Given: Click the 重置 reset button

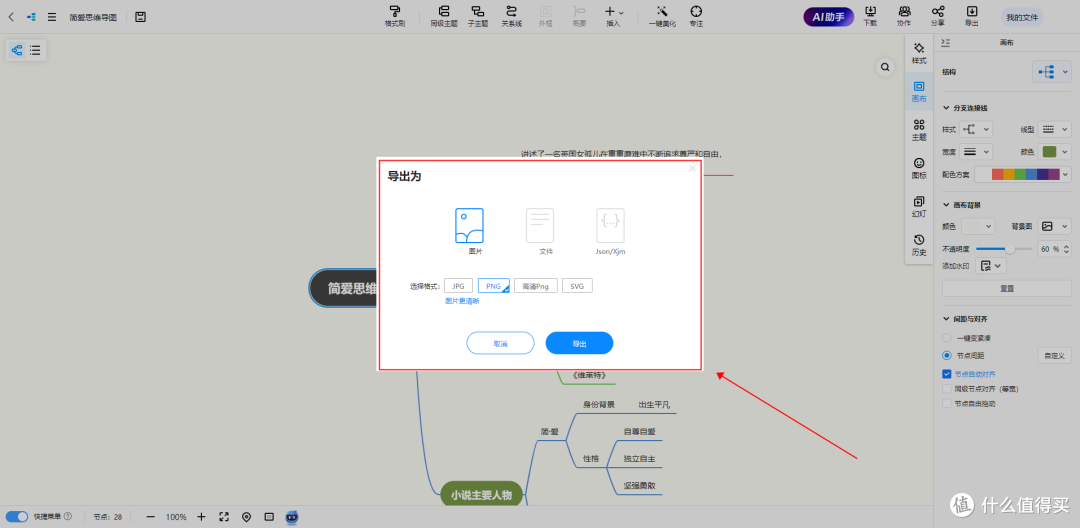Looking at the screenshot, I should [1006, 288].
